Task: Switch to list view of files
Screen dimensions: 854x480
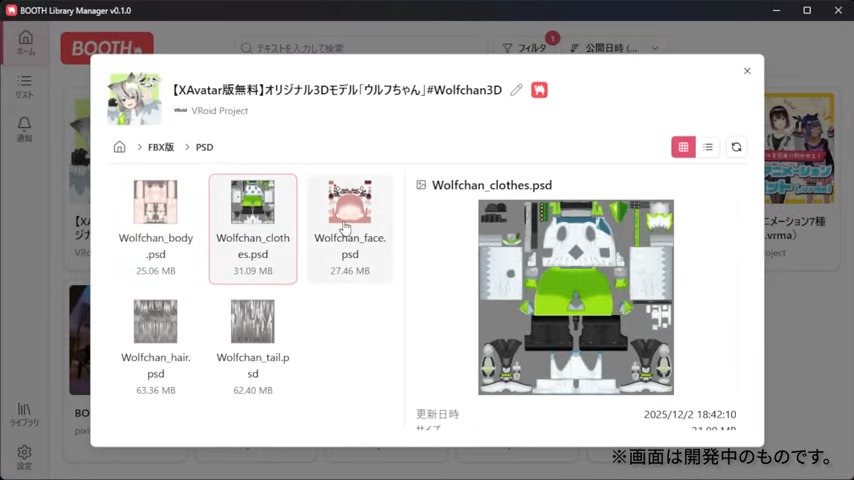Action: [x=708, y=147]
